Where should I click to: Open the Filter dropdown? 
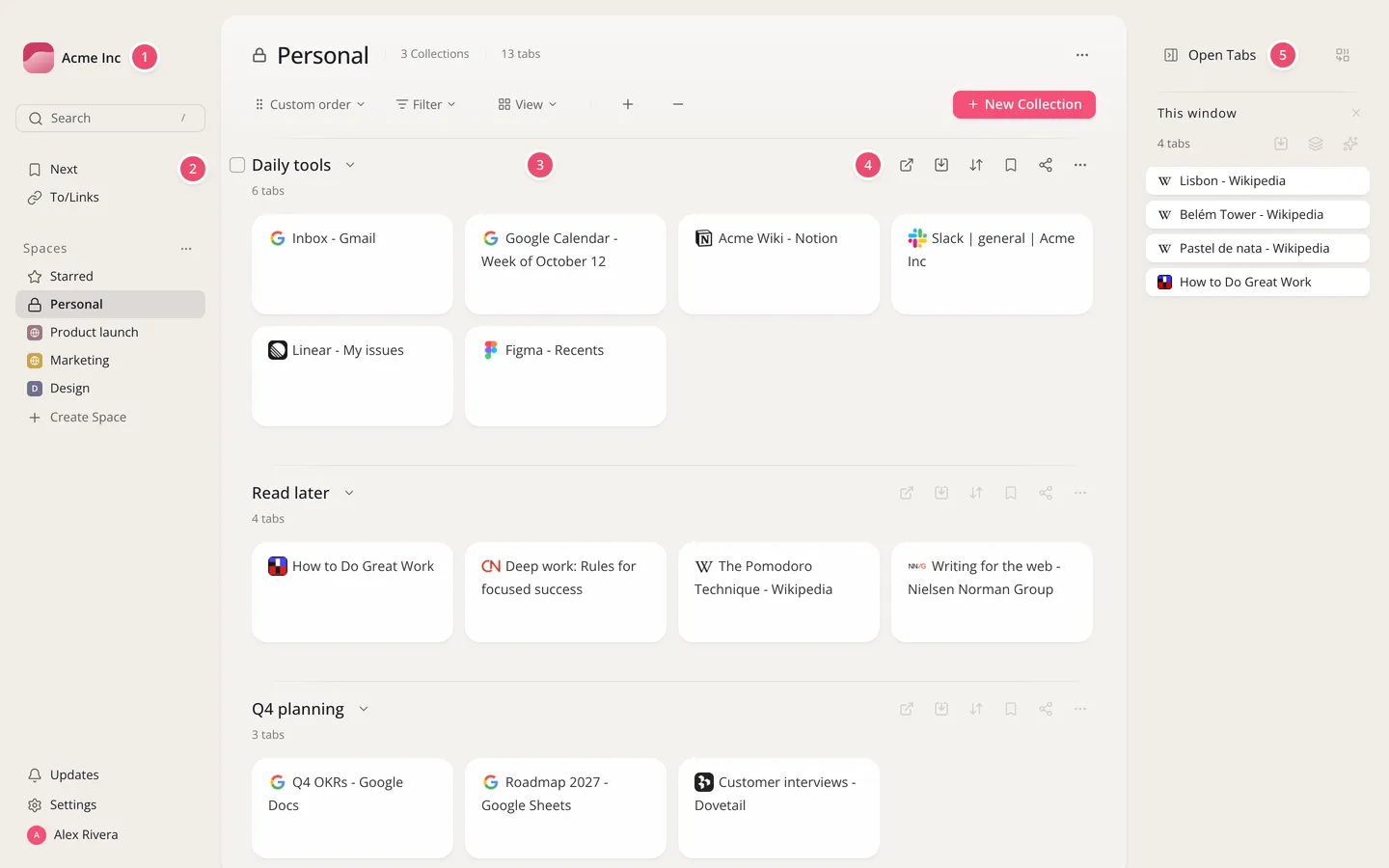(x=426, y=104)
